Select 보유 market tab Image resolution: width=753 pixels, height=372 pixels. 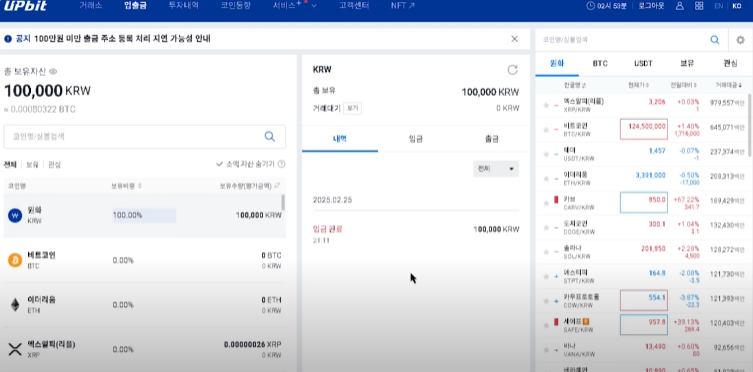click(687, 63)
